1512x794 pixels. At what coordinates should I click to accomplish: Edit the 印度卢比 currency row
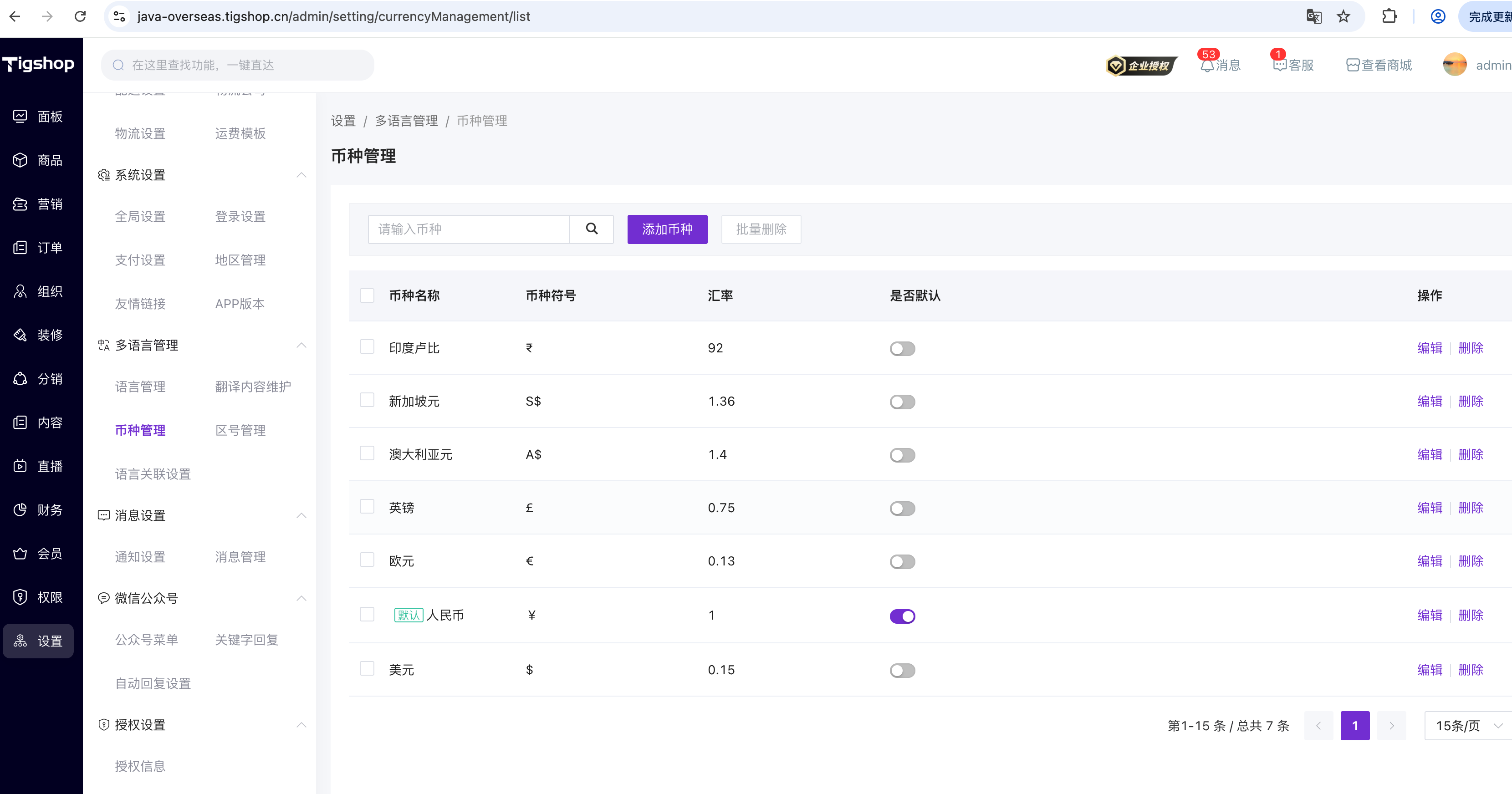tap(1430, 348)
